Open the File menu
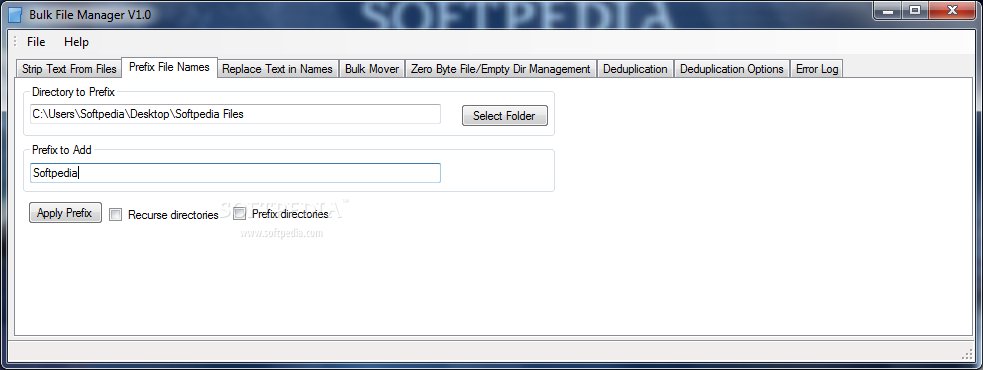Image resolution: width=983 pixels, height=370 pixels. coord(36,42)
